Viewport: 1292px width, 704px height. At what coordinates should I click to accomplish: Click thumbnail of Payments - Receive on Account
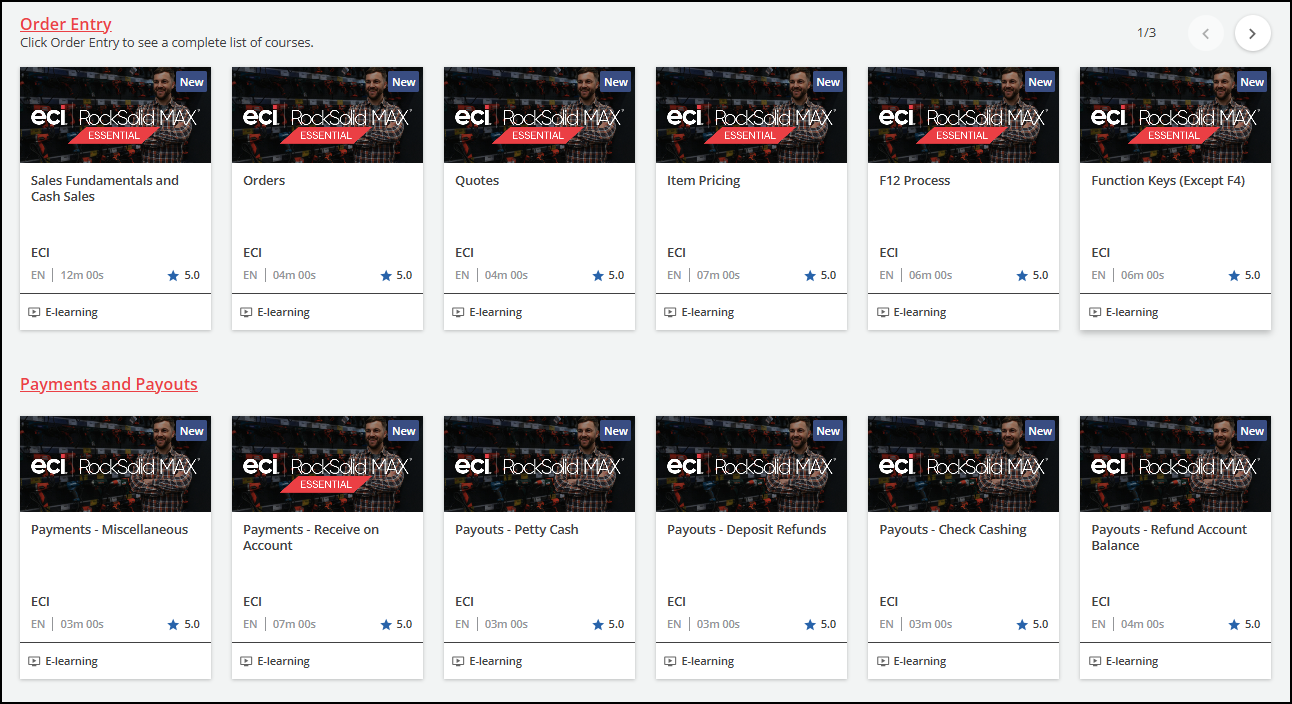click(327, 464)
